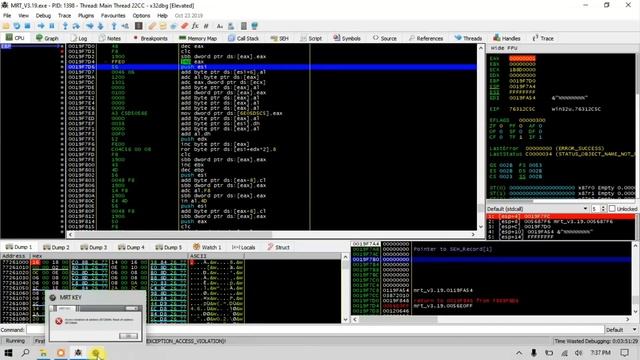Click the disassembly horizontal scrollbar

(x=271, y=234)
